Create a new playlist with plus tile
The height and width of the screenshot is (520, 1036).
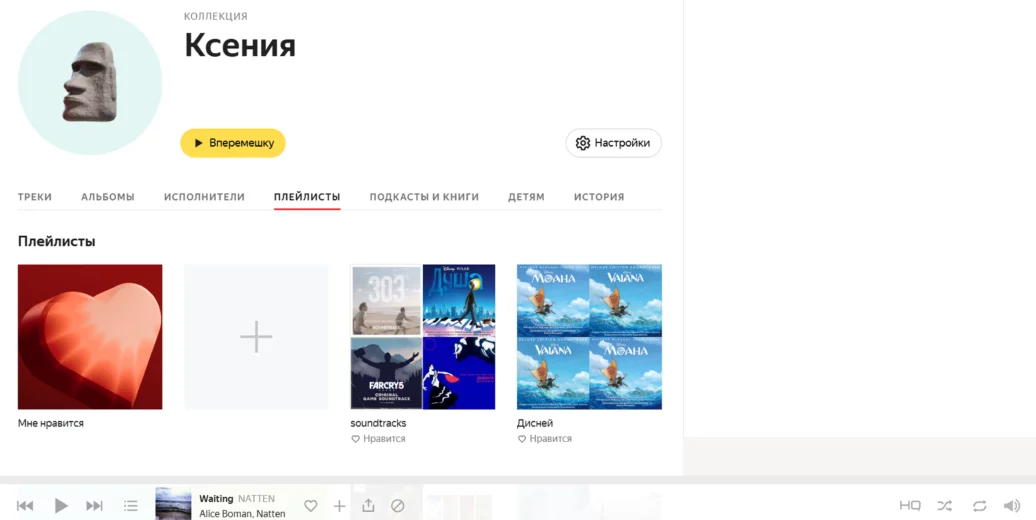256,337
